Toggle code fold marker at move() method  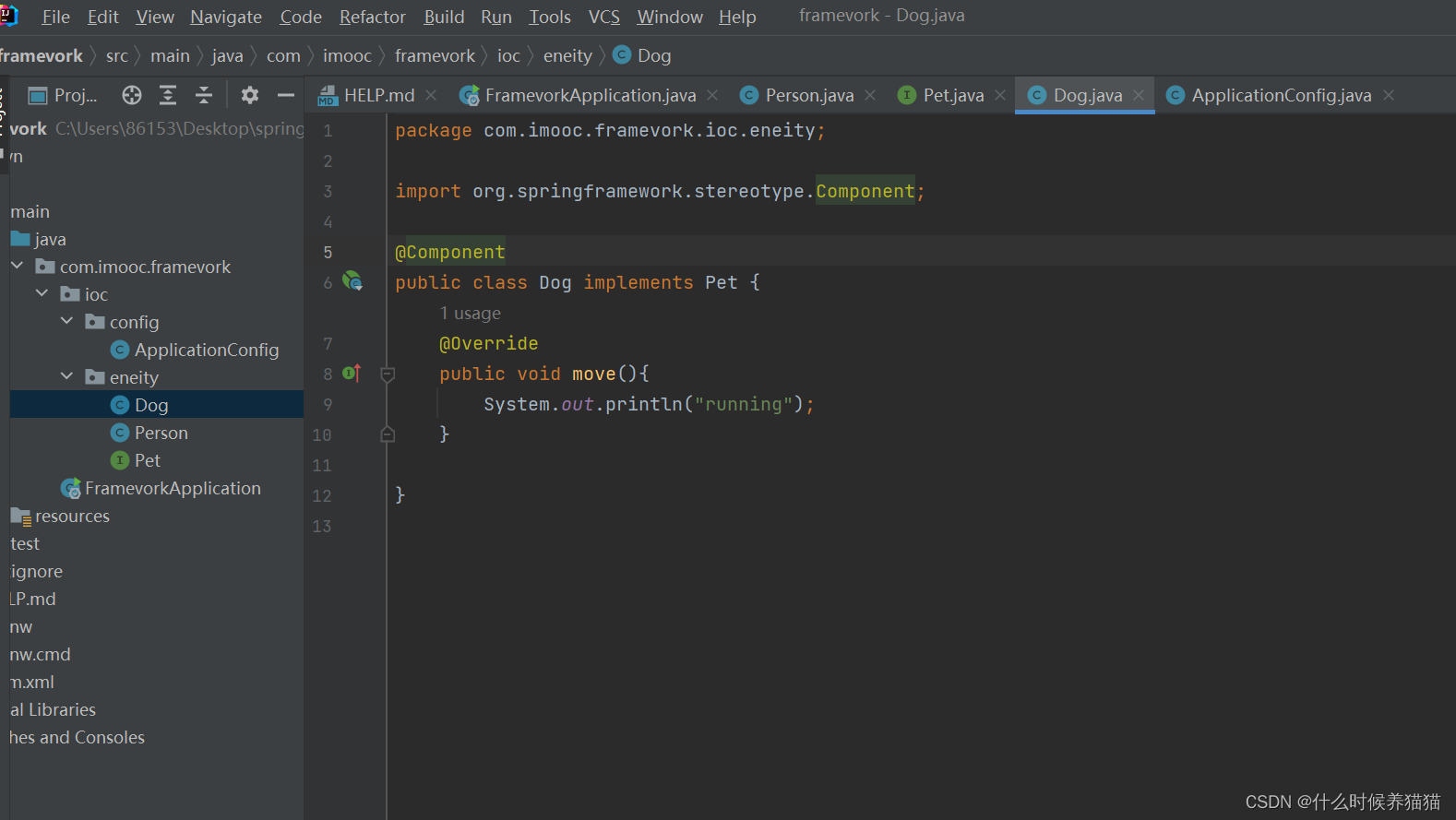[x=388, y=374]
